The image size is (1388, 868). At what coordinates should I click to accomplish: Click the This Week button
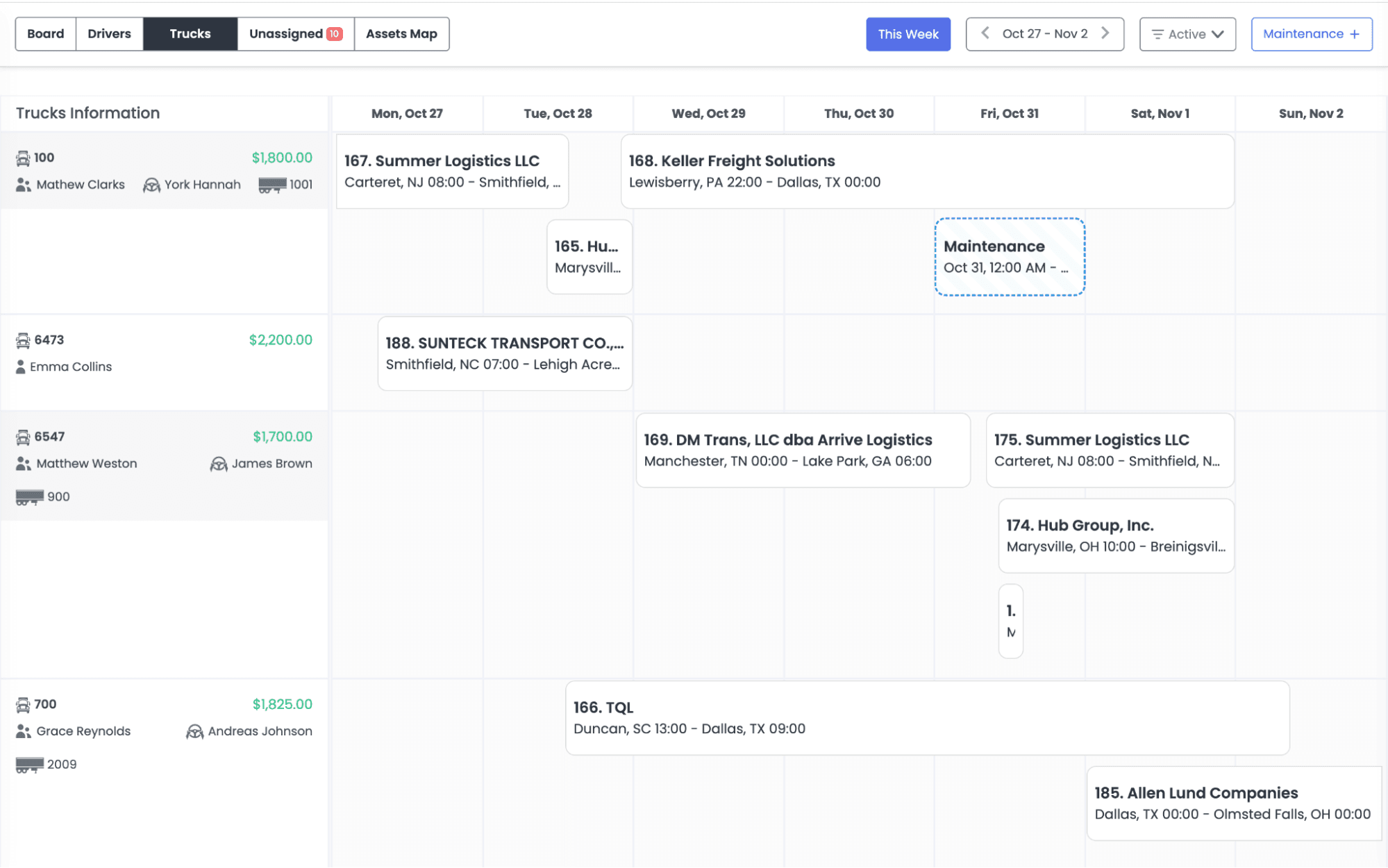pos(908,34)
